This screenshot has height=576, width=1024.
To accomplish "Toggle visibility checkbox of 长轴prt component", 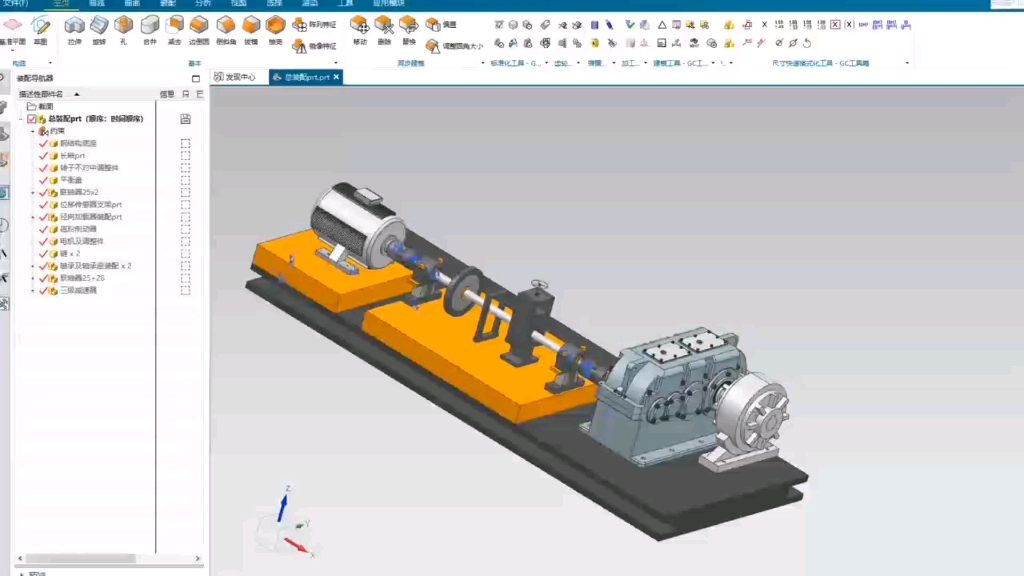I will [x=42, y=156].
